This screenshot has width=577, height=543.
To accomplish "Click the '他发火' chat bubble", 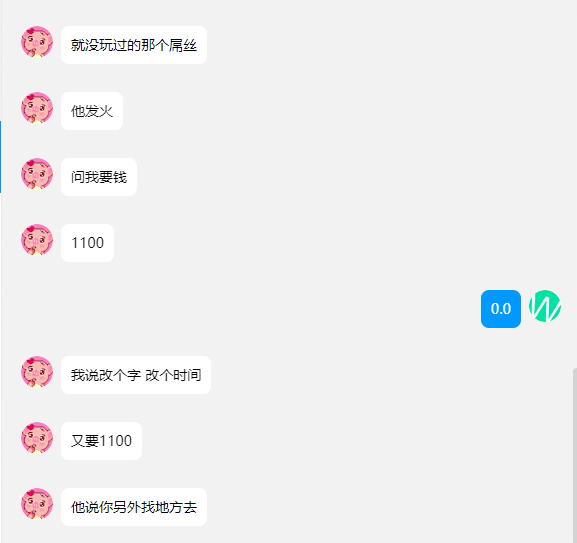I will (92, 111).
